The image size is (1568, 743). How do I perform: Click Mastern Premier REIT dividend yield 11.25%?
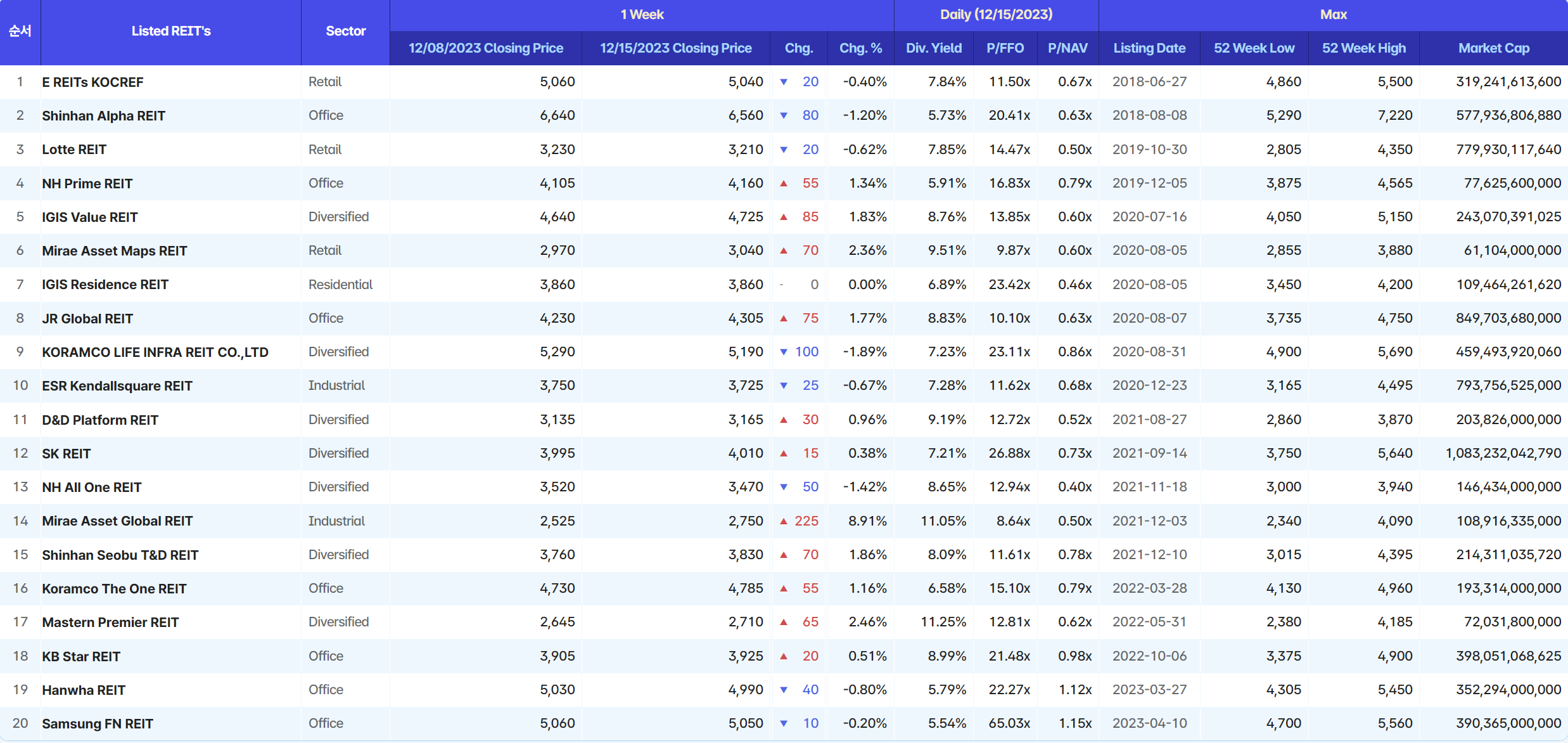click(x=943, y=622)
